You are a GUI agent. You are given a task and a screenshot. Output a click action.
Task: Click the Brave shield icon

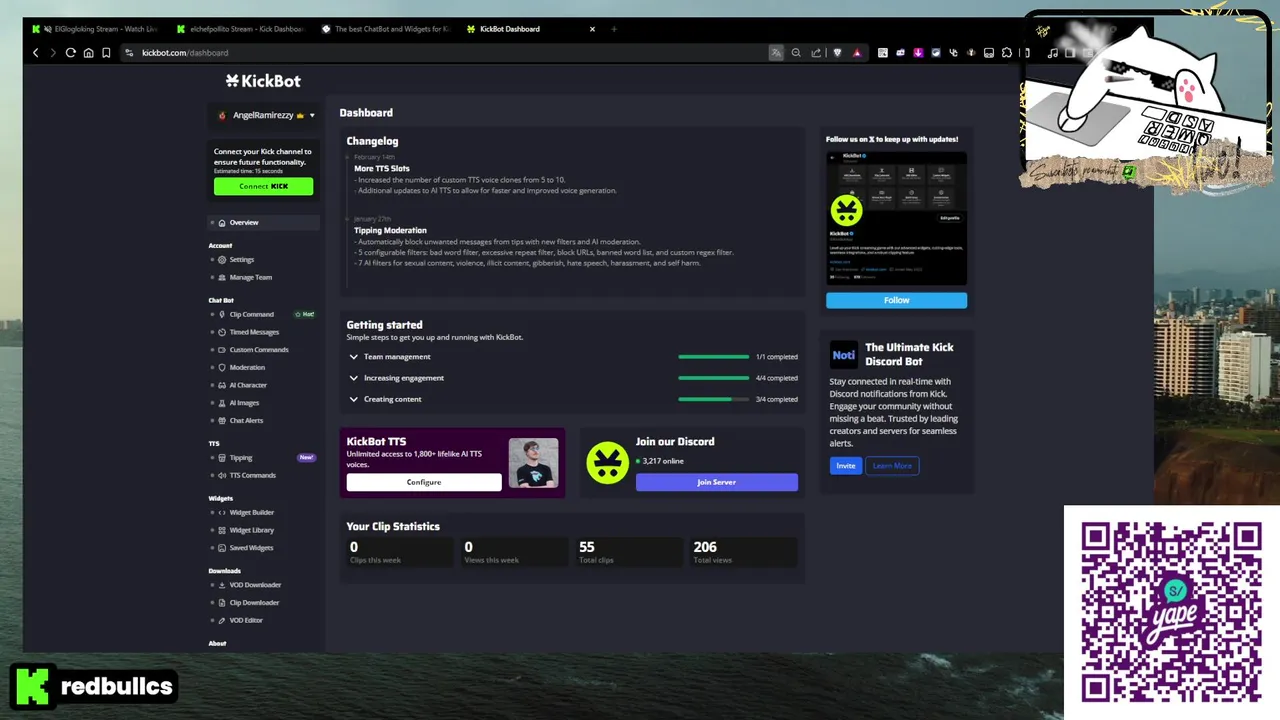(837, 53)
